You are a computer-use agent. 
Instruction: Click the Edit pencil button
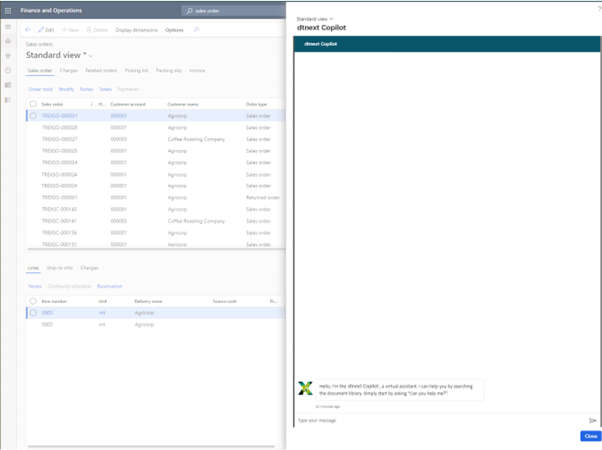point(46,30)
